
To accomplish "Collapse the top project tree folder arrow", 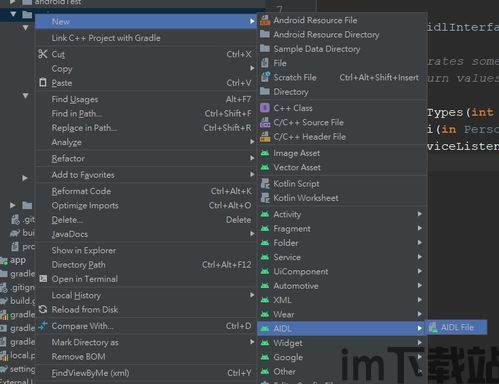I will click(x=13, y=14).
